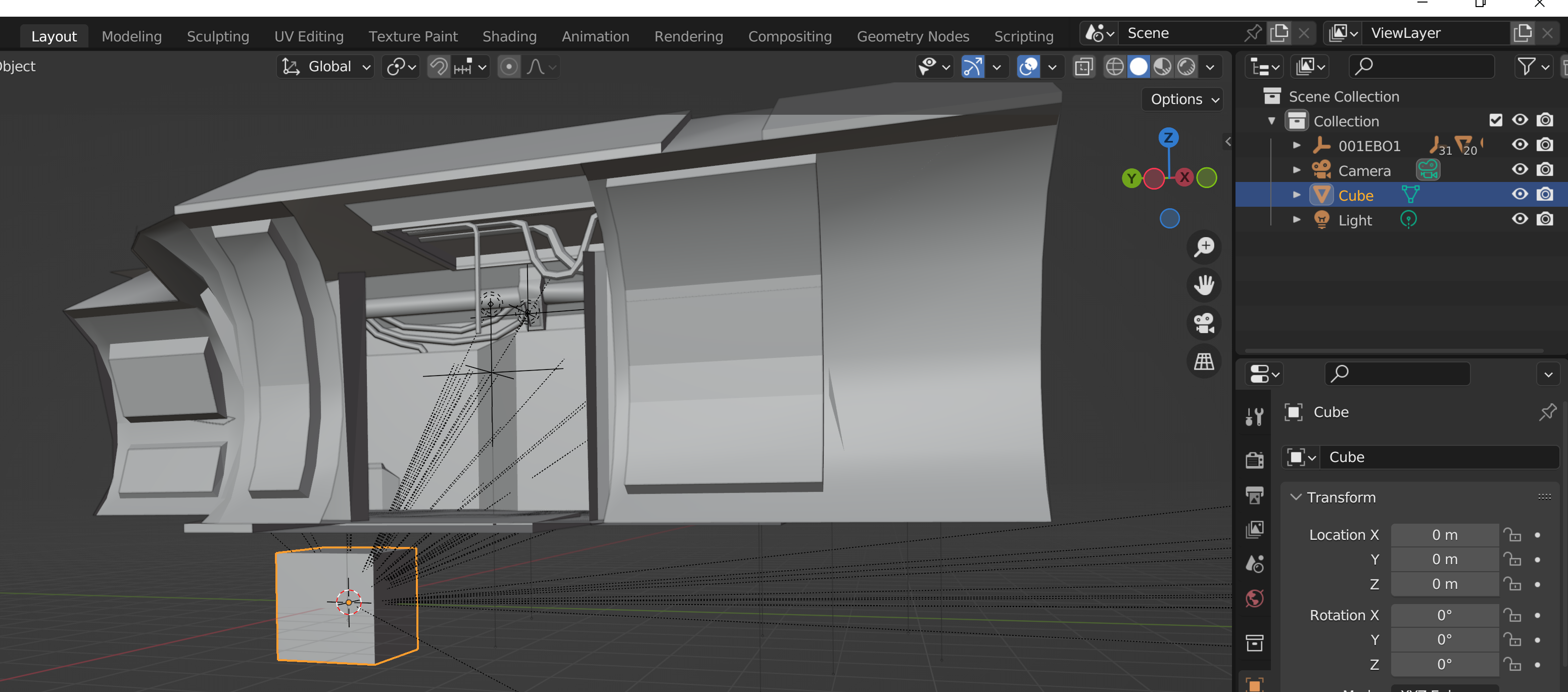The width and height of the screenshot is (1568, 692).
Task: Open the Global transform orientation dropdown
Action: pyautogui.click(x=325, y=66)
